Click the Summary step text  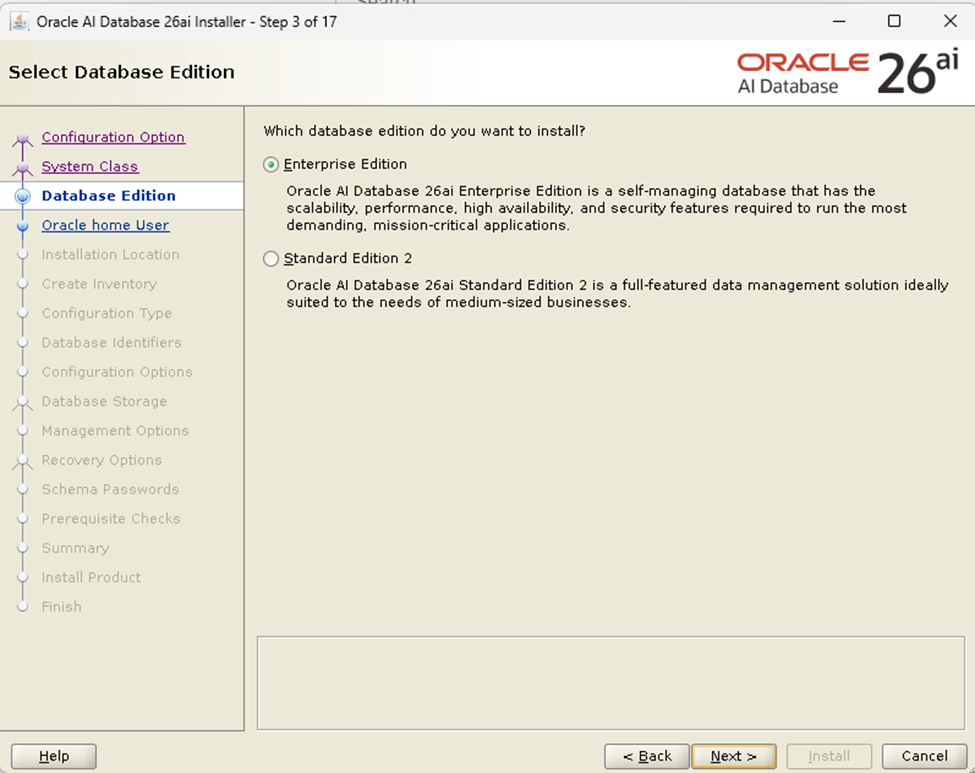click(75, 548)
